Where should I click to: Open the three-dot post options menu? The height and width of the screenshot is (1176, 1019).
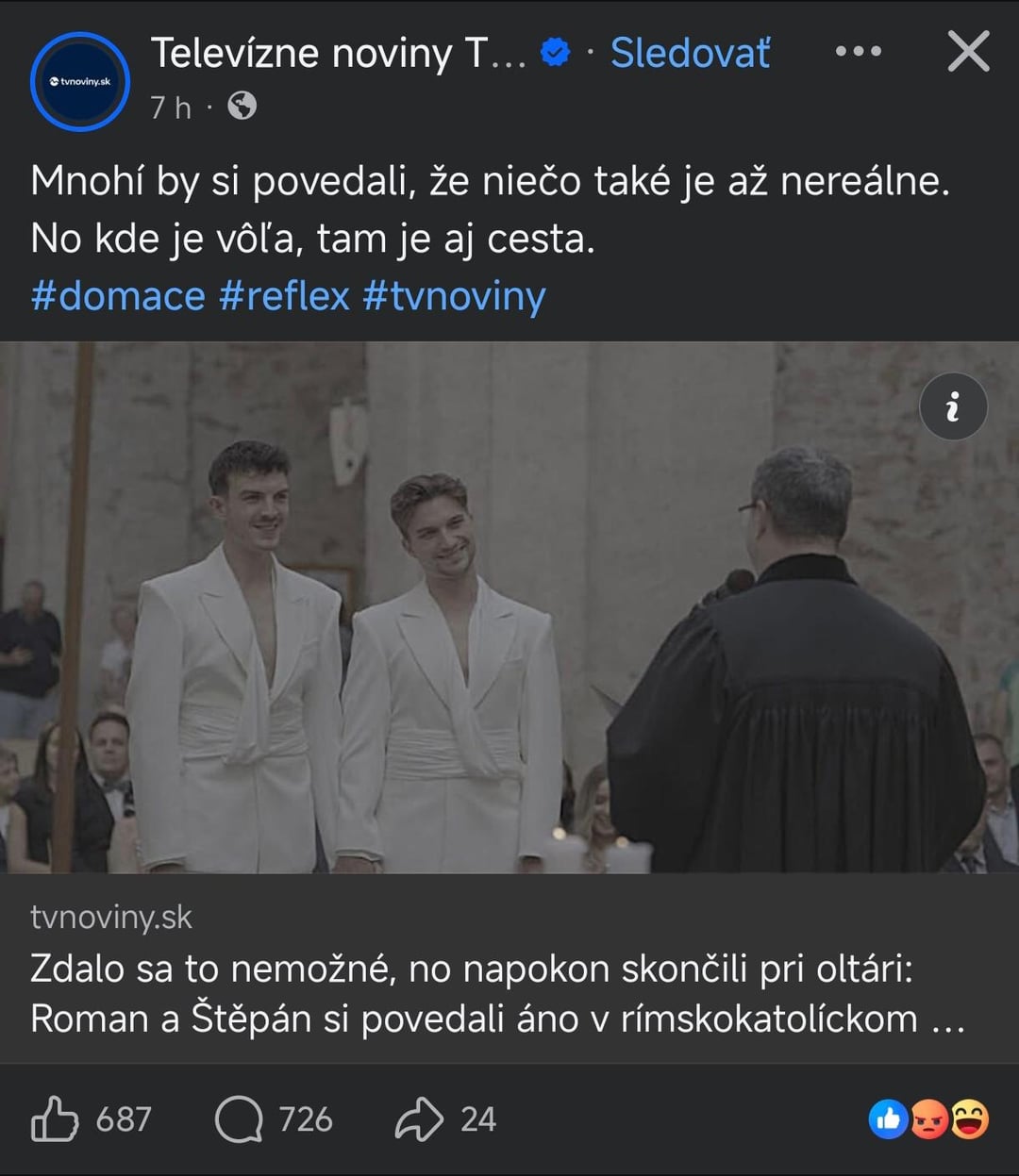pos(858,52)
